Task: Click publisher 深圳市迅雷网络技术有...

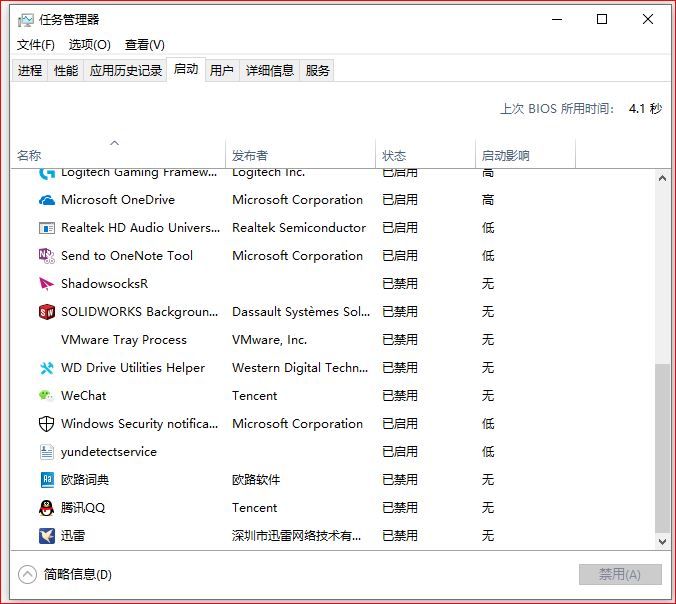Action: tap(296, 536)
